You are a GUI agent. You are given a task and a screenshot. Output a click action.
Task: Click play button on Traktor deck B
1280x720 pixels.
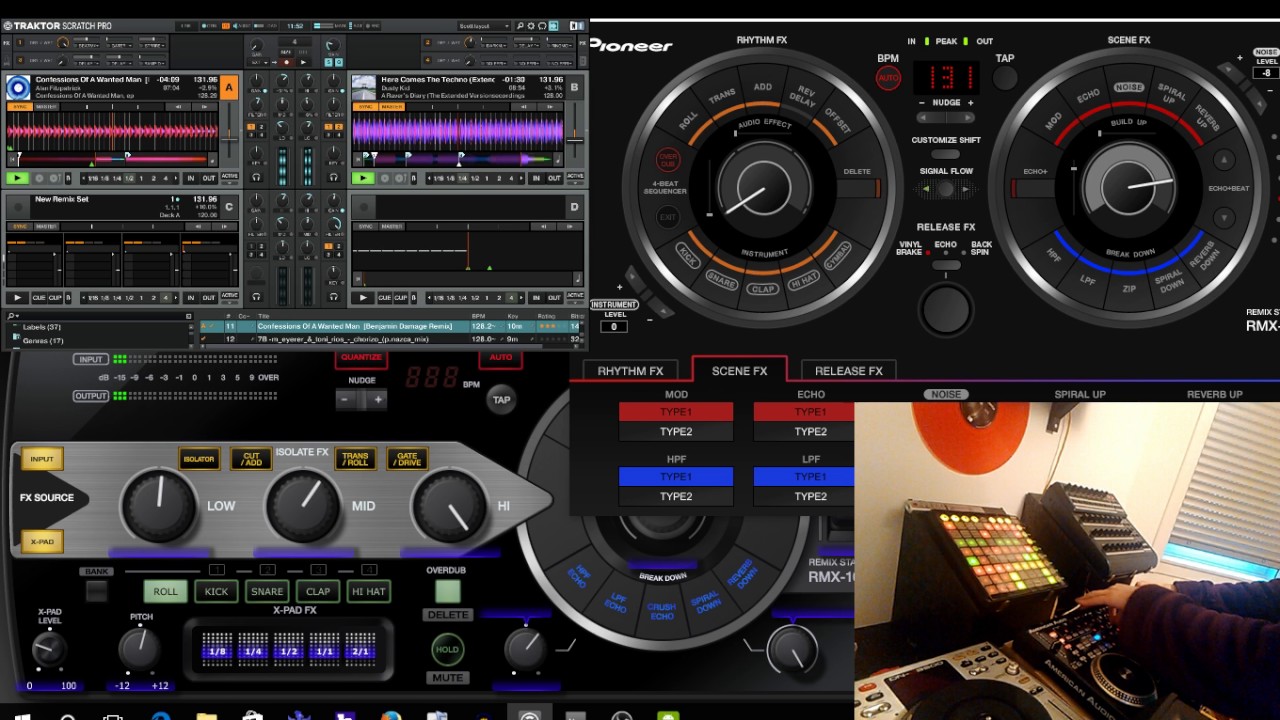(x=363, y=178)
